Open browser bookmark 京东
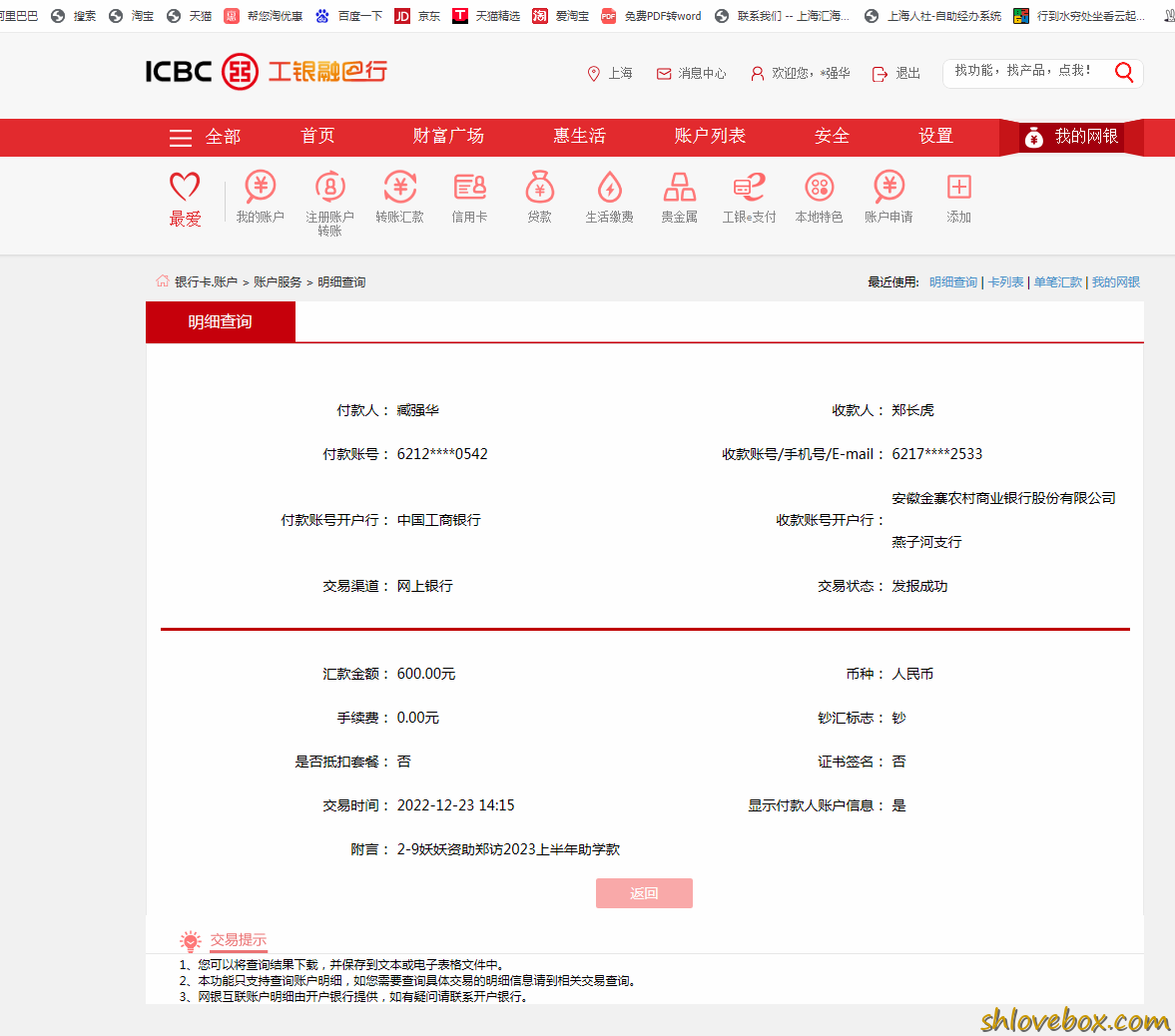 point(417,16)
